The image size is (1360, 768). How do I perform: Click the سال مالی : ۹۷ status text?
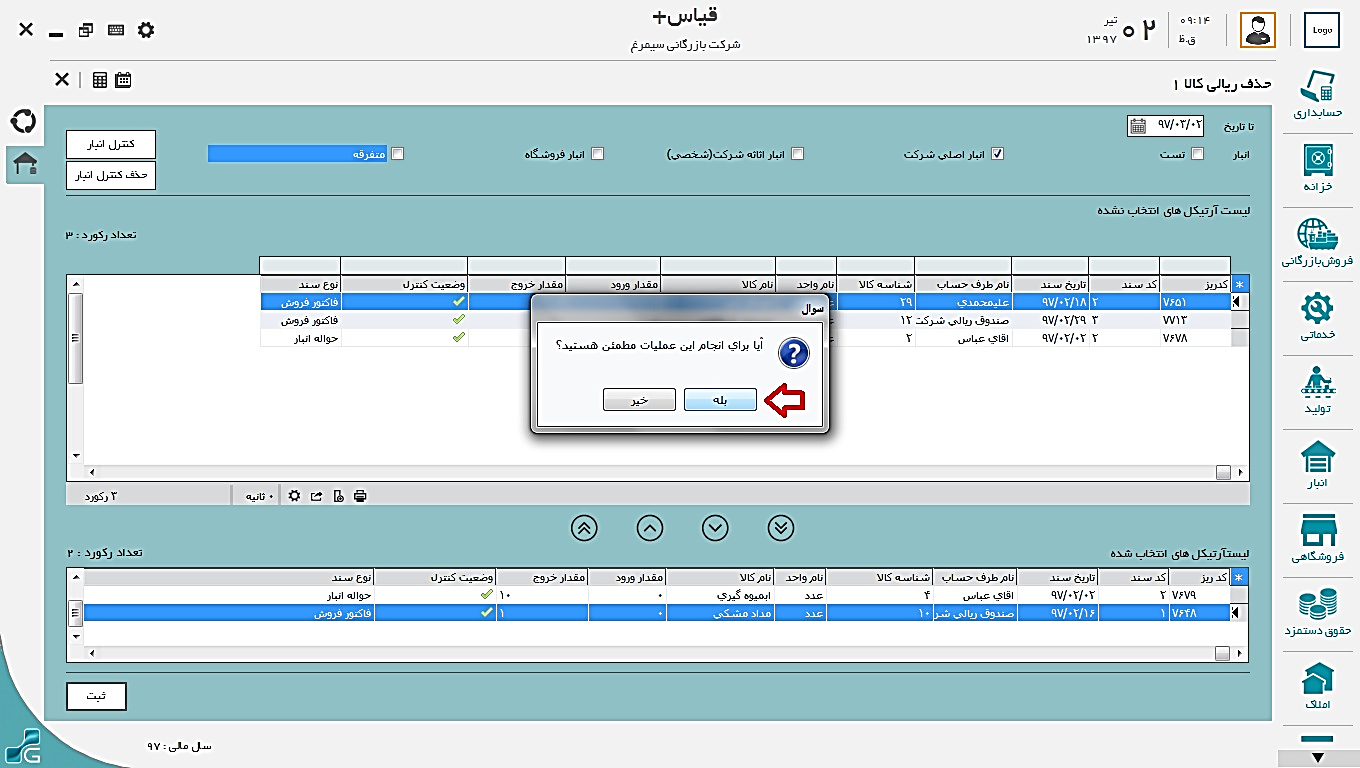click(179, 746)
